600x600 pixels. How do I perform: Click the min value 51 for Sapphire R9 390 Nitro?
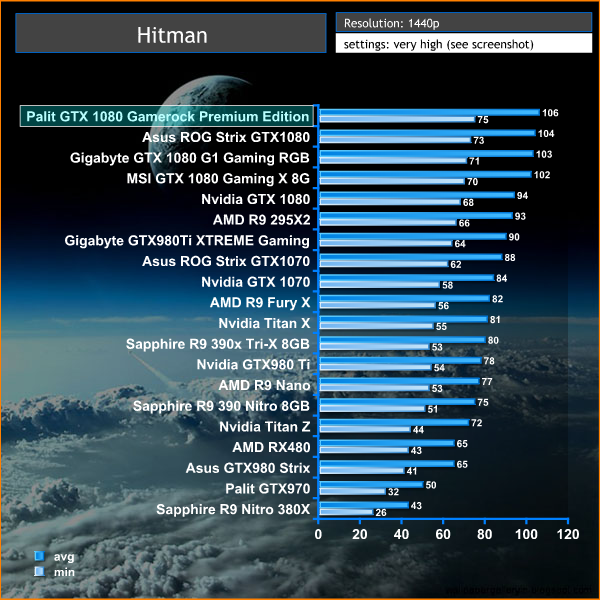click(433, 409)
